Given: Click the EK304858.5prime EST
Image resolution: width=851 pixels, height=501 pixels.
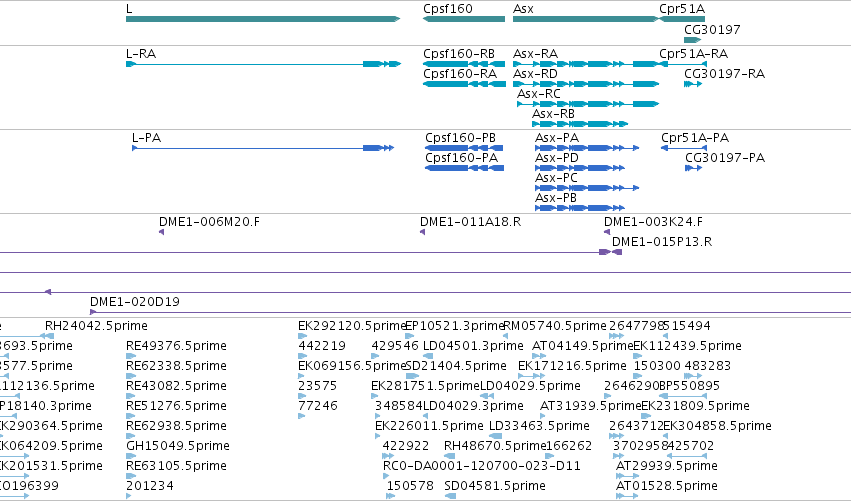Looking at the screenshot, I should tap(717, 427).
